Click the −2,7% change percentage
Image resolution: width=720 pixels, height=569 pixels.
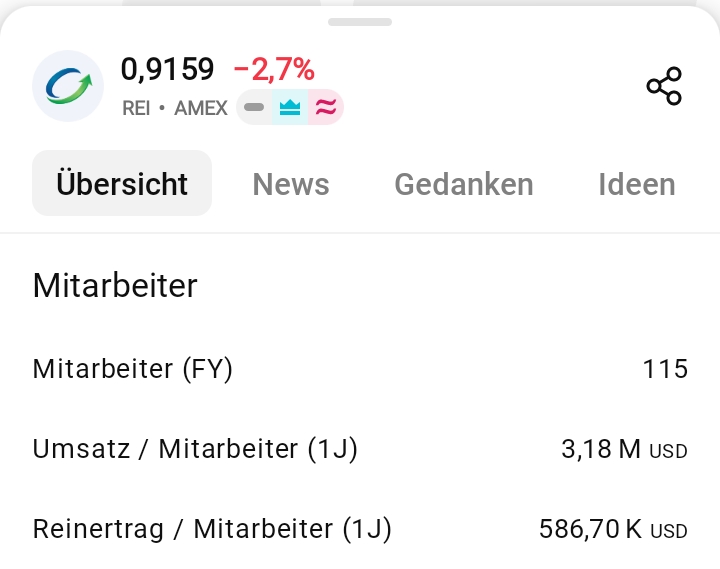(274, 69)
